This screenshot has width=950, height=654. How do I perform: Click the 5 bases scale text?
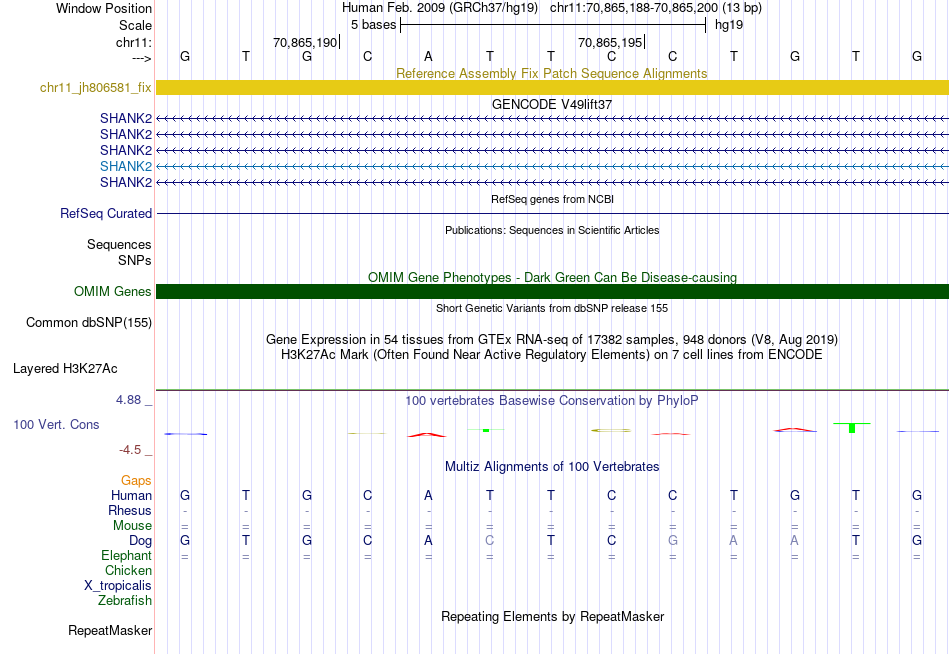pos(373,25)
